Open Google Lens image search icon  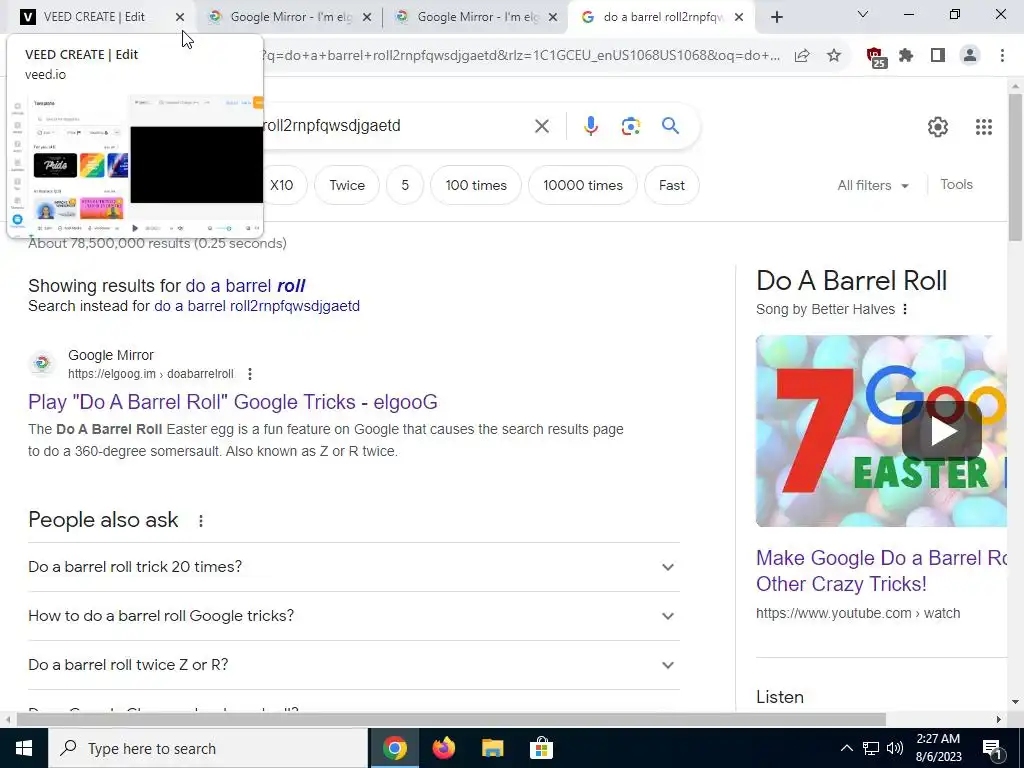(x=630, y=126)
